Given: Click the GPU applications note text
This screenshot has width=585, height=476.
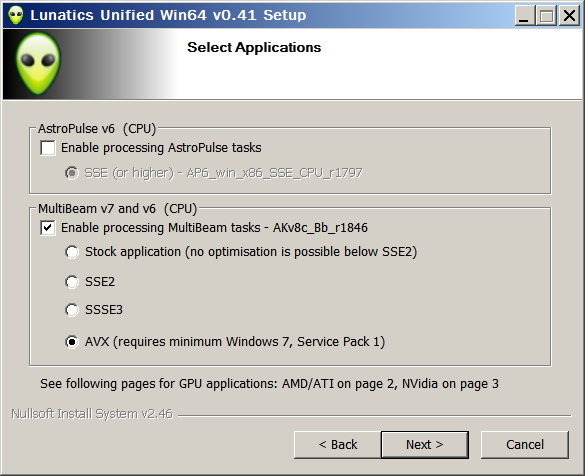Looking at the screenshot, I should tap(269, 383).
